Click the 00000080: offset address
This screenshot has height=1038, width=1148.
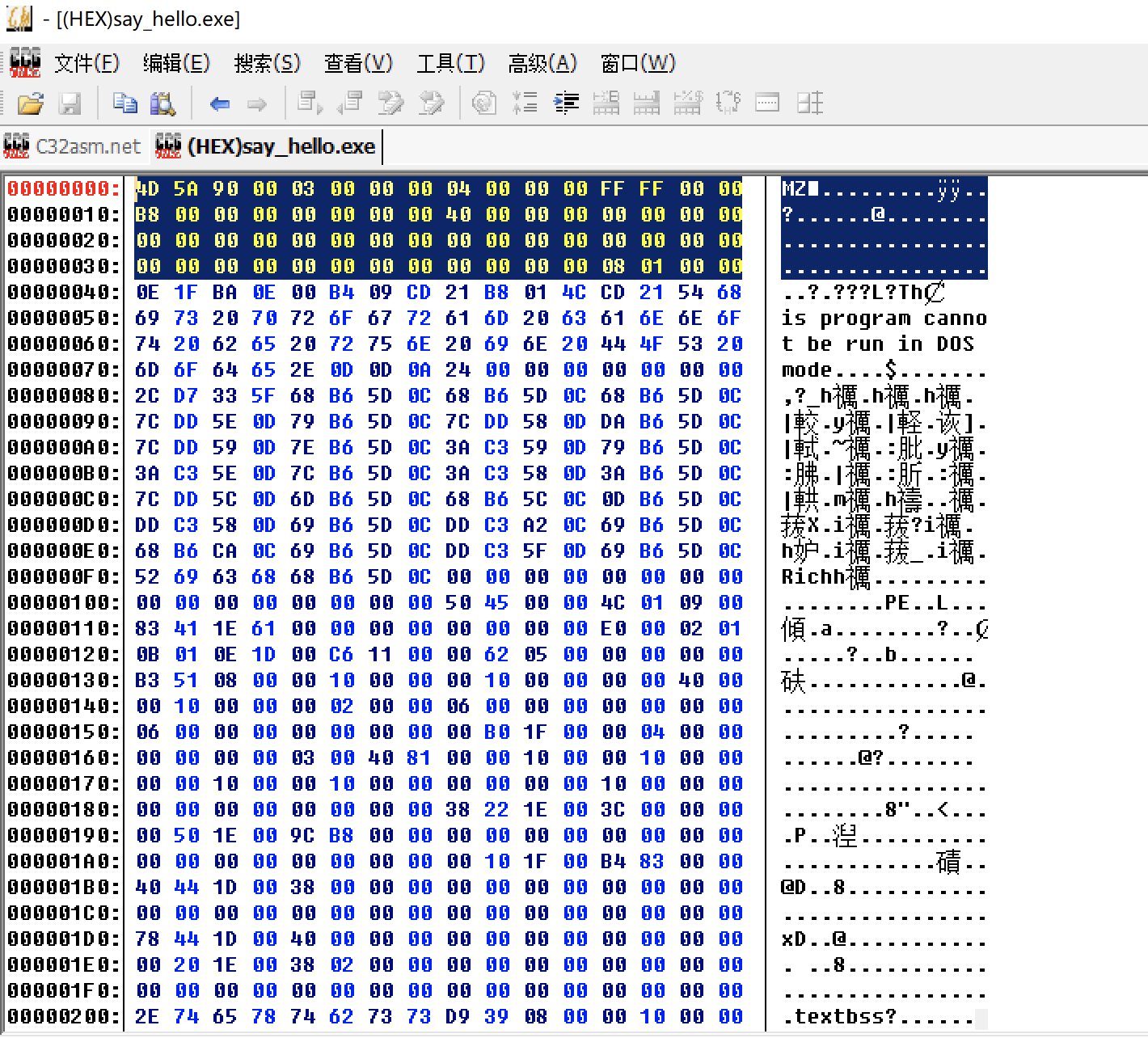point(63,395)
